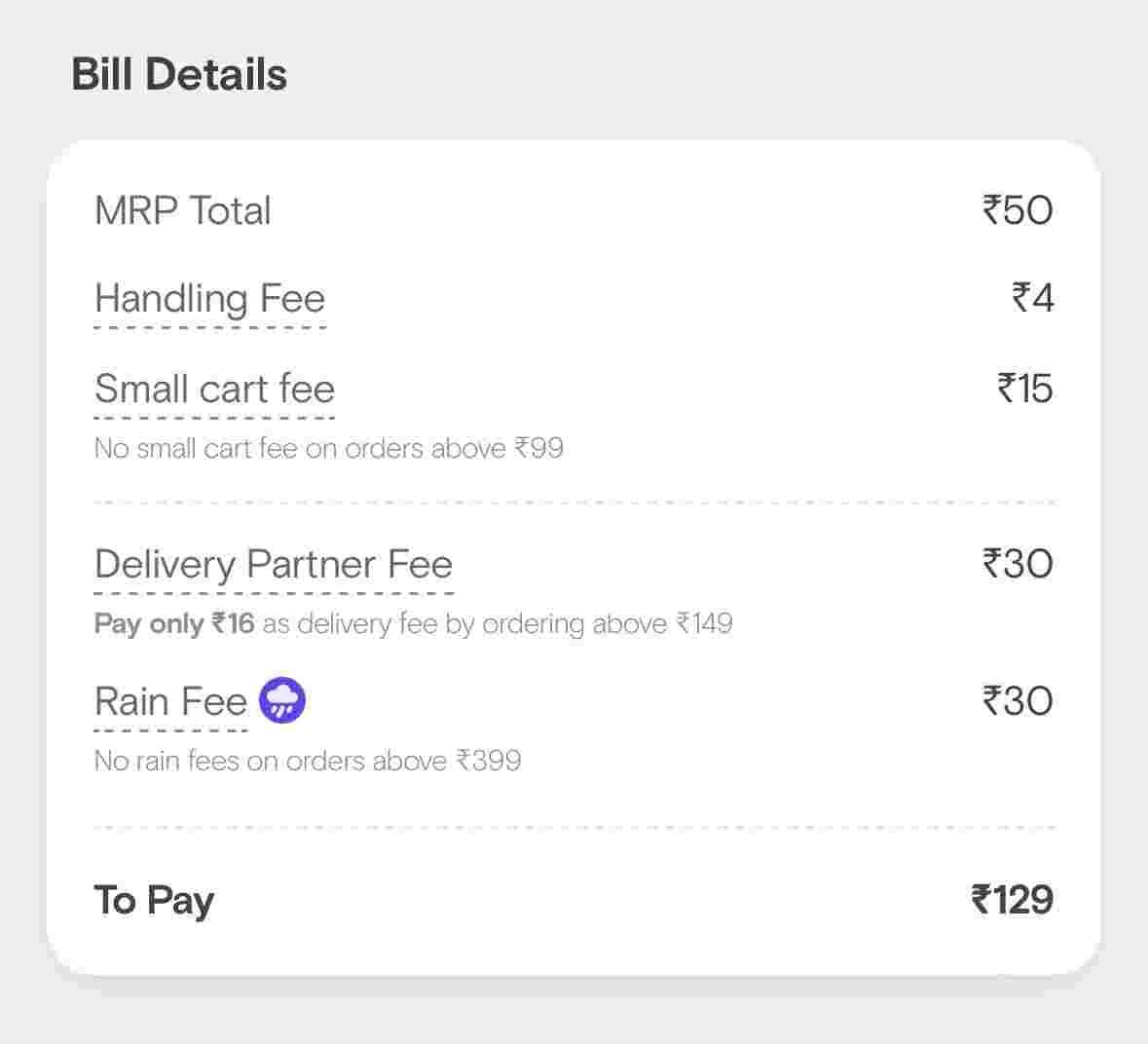This screenshot has width=1148, height=1044.
Task: Show Delivery Partner Fee details
Action: coord(274,565)
